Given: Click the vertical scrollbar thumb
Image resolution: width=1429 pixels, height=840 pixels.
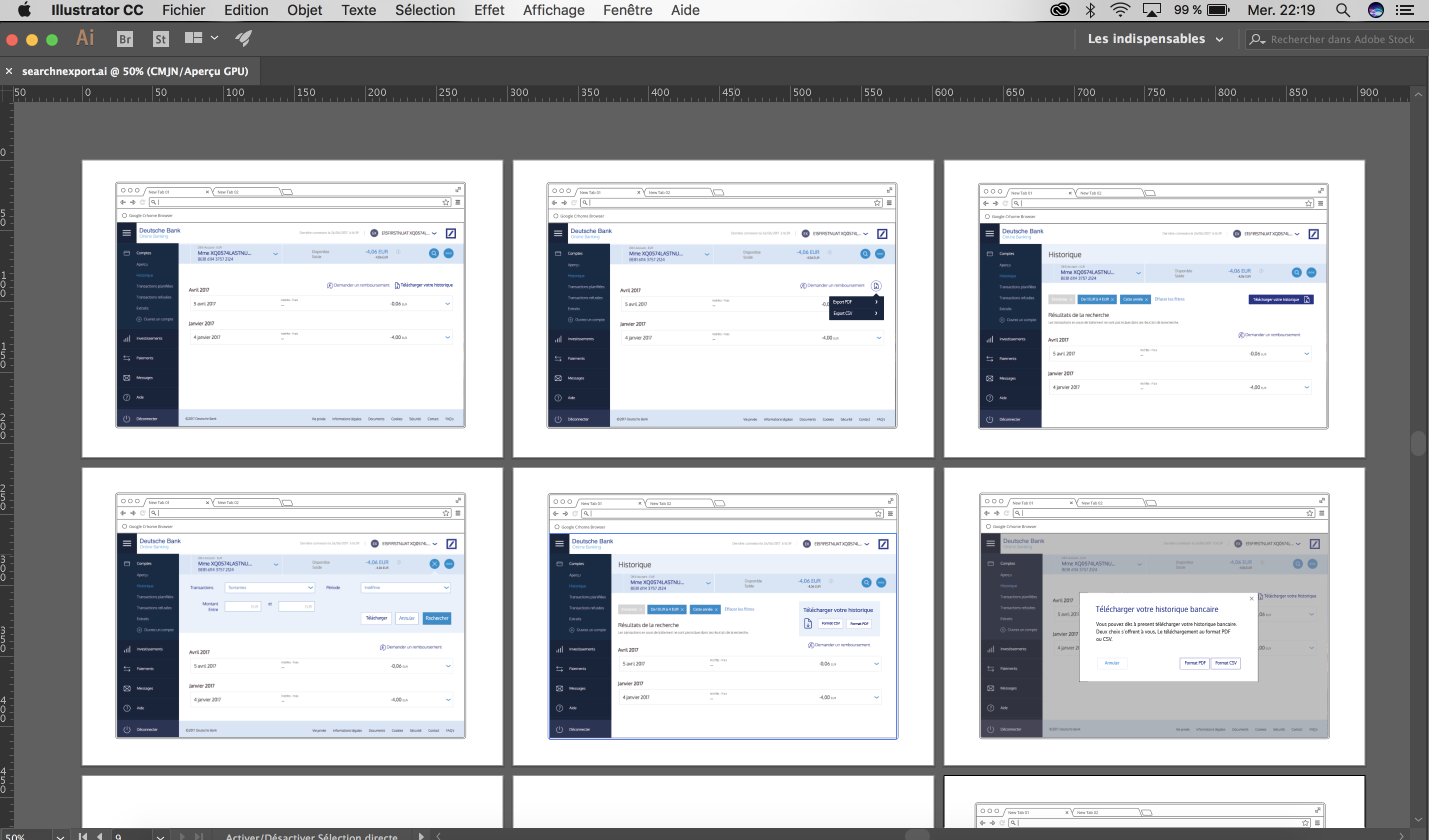Looking at the screenshot, I should coord(1418,443).
